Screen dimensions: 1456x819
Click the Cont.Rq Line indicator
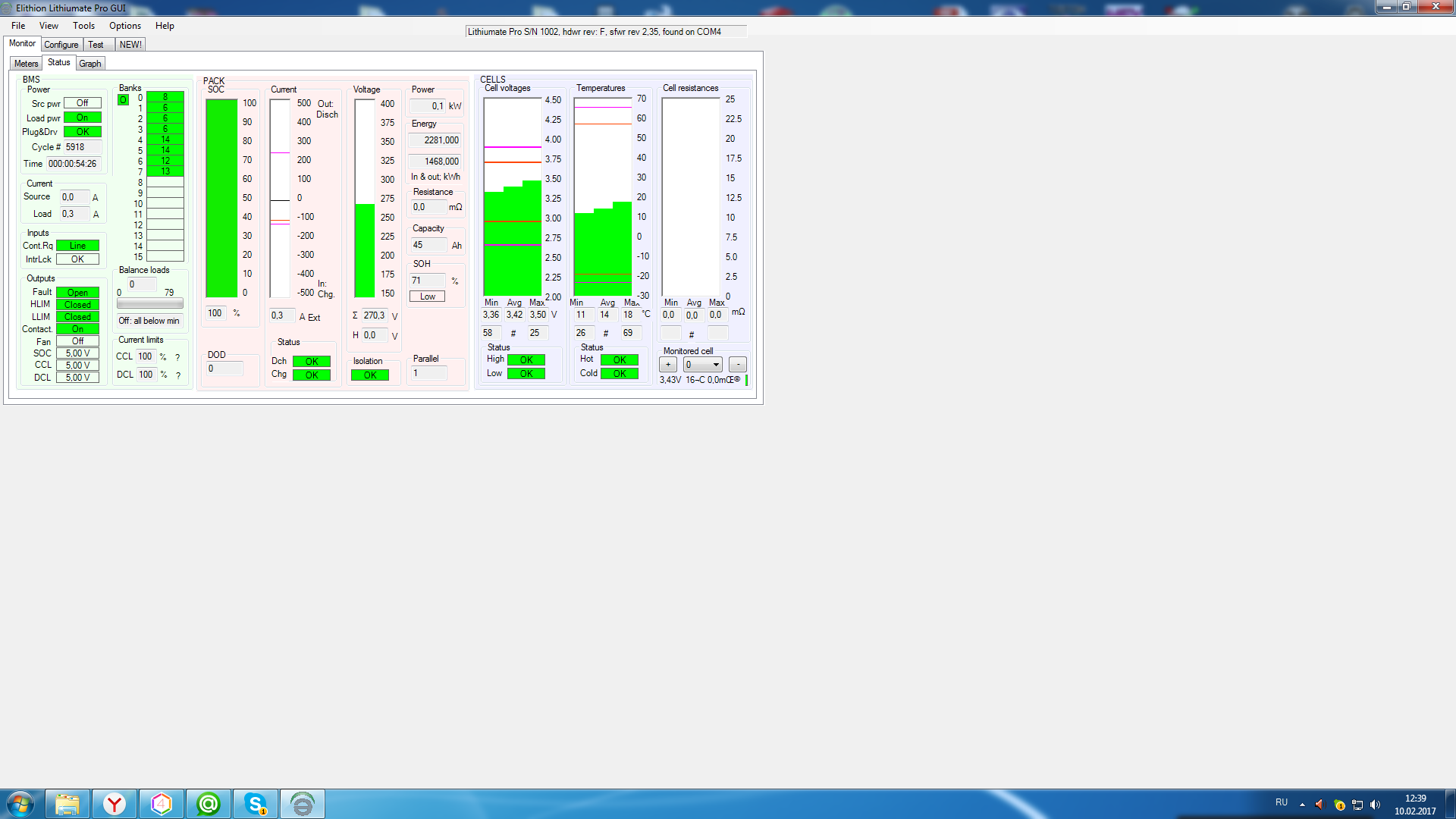coord(77,246)
